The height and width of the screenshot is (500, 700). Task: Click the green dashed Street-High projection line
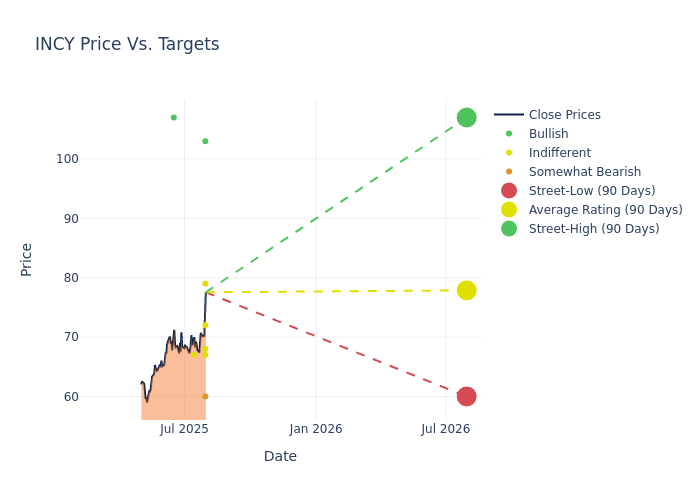[x=335, y=205]
